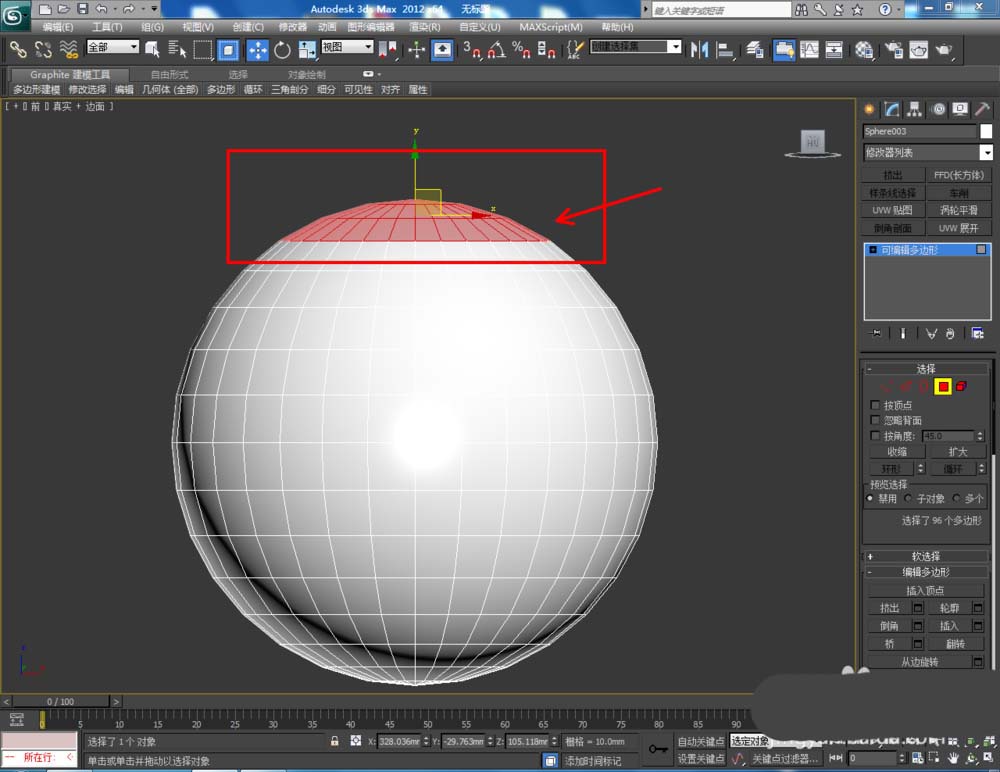Activate the Select Object tool
Screen dimensions: 1000x772
152,49
